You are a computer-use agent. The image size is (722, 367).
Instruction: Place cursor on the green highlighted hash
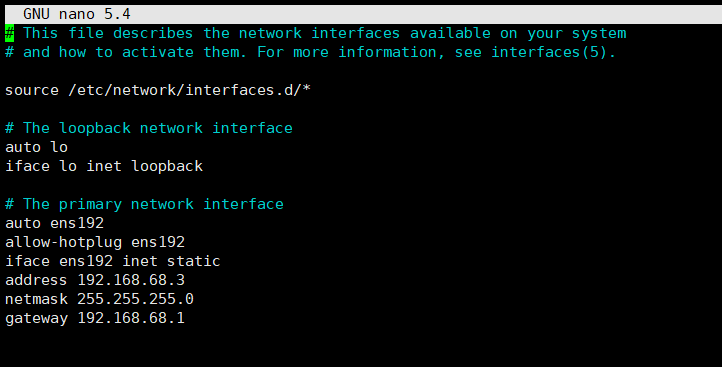coord(9,33)
